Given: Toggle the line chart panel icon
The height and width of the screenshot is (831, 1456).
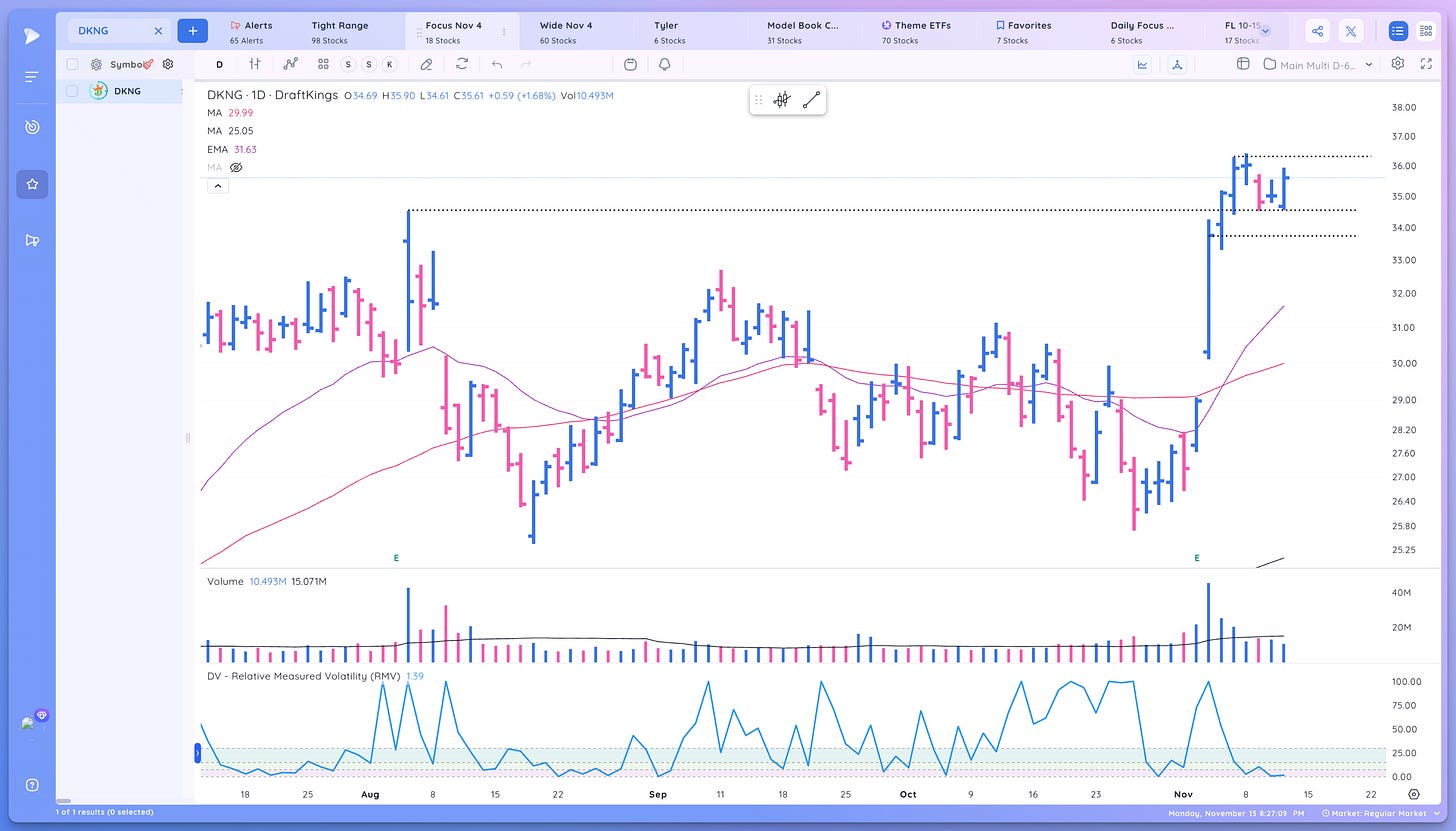Looking at the screenshot, I should tap(1143, 64).
